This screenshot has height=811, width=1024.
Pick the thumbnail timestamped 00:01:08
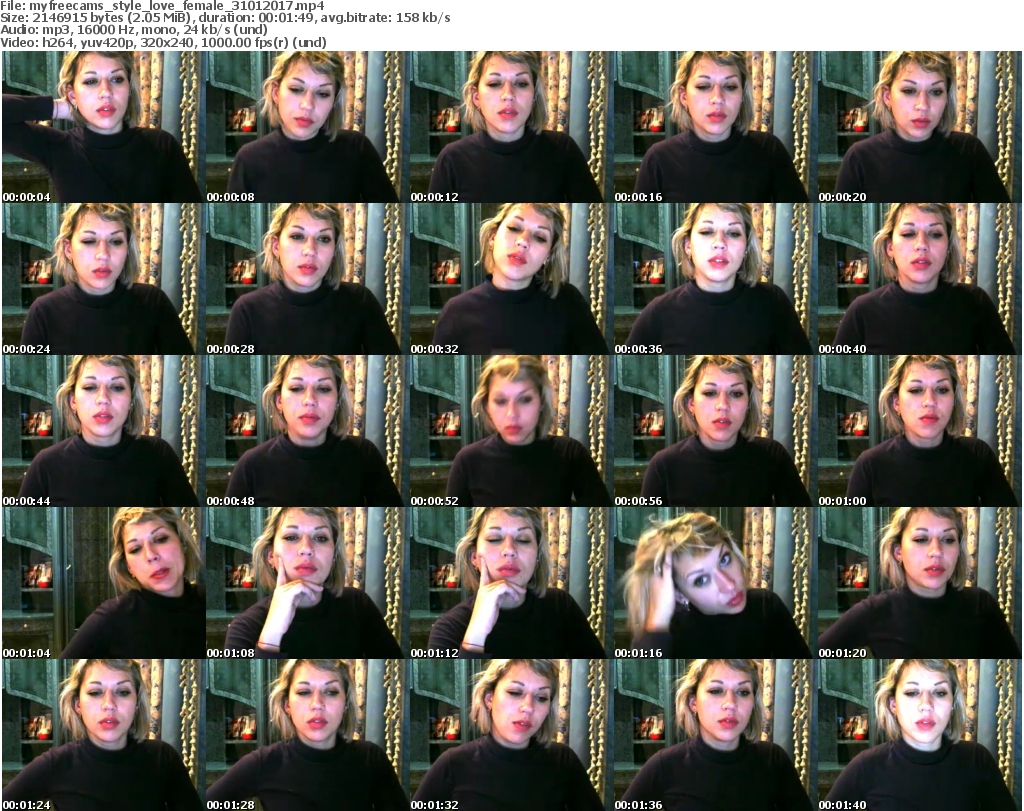coord(307,583)
